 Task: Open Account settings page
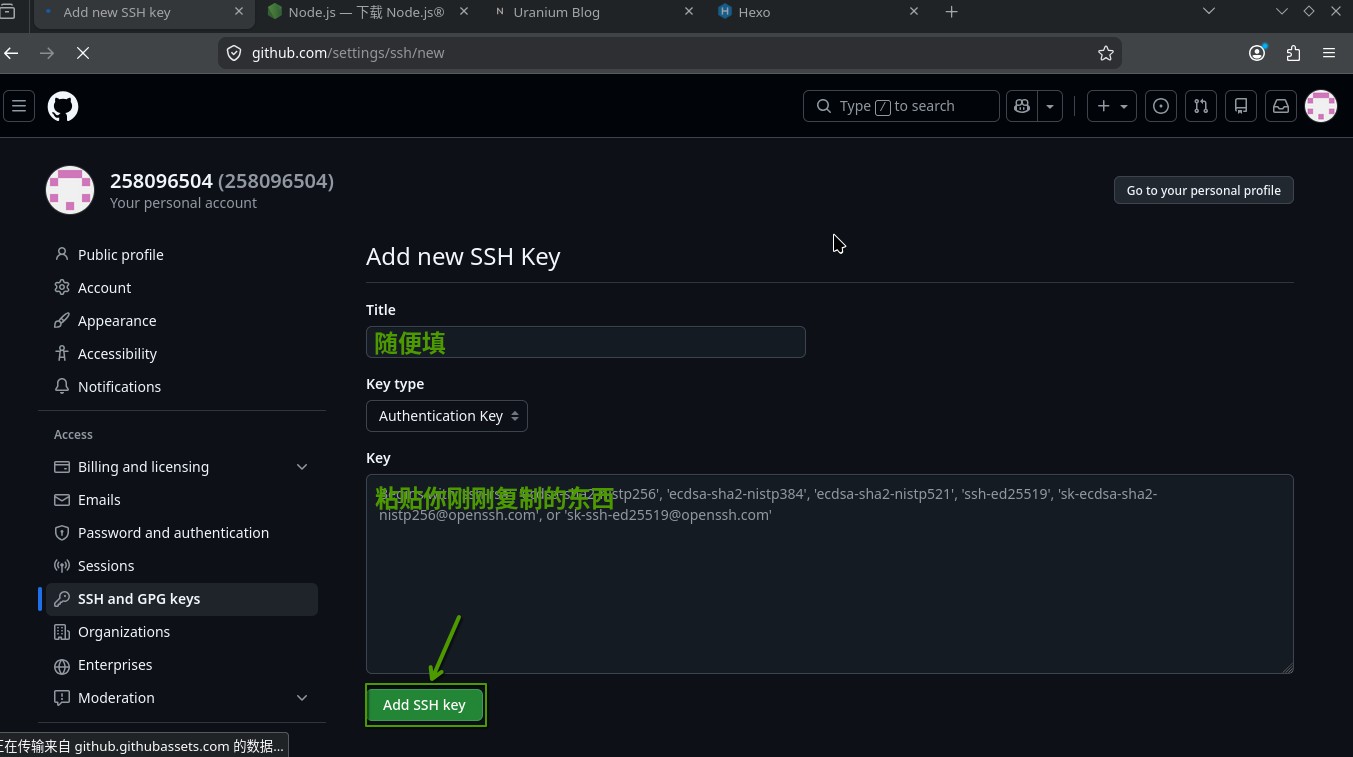[x=182, y=288]
